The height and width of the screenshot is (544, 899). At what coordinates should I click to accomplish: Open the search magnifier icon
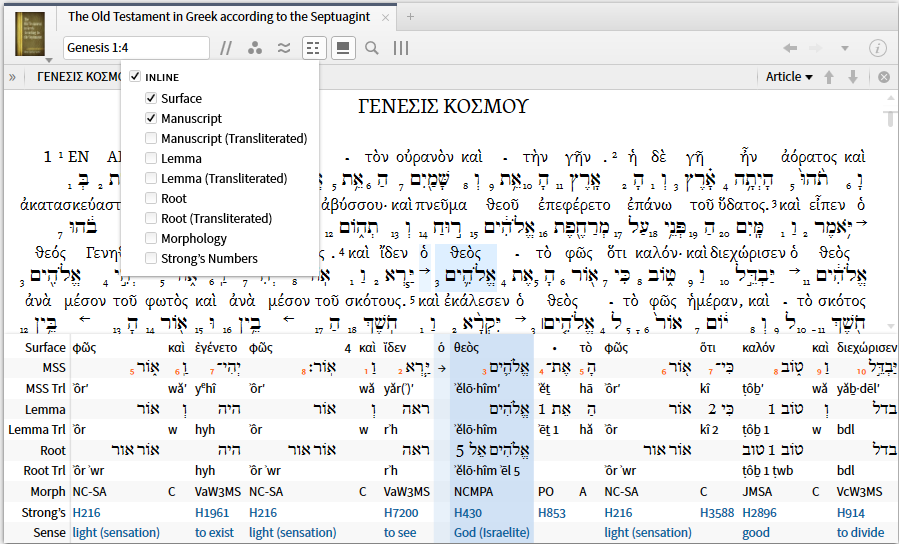[372, 48]
